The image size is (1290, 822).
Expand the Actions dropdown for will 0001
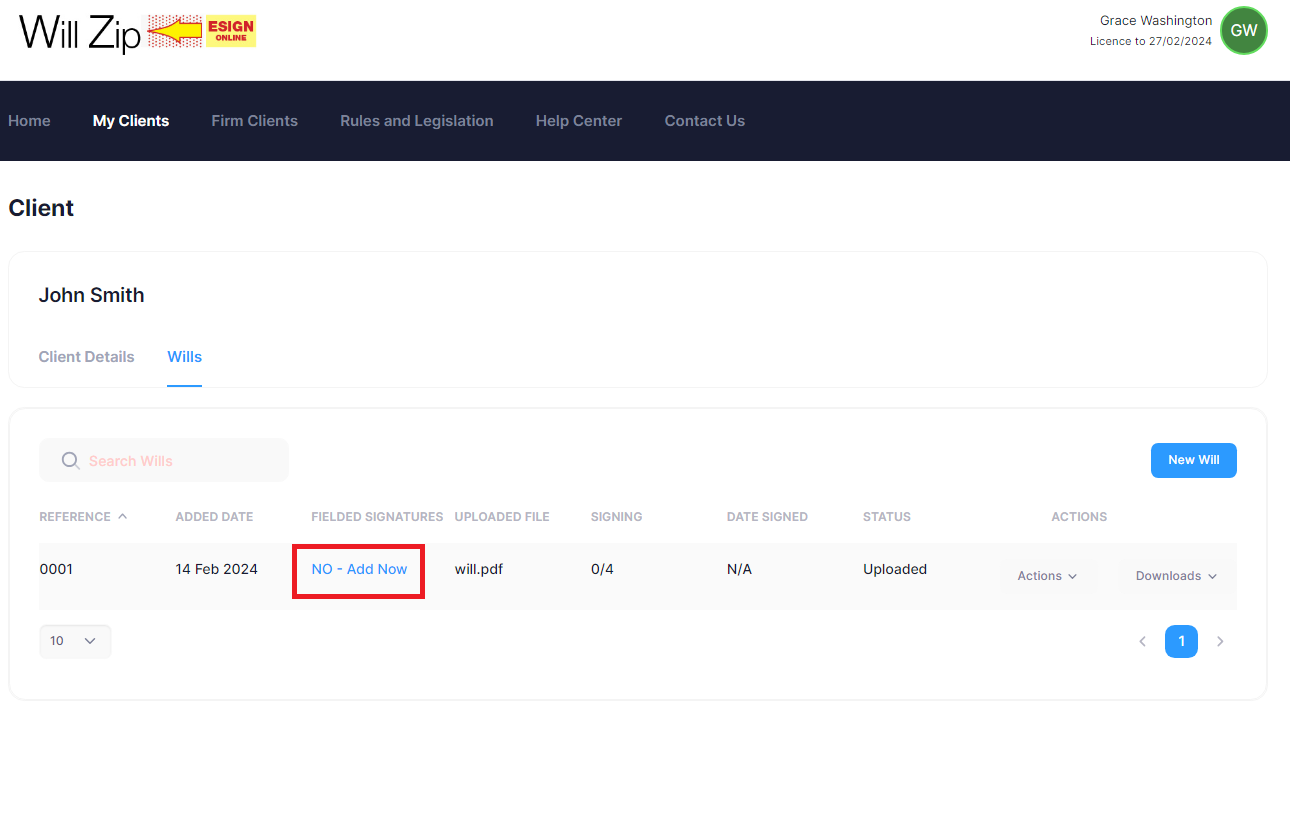point(1047,576)
